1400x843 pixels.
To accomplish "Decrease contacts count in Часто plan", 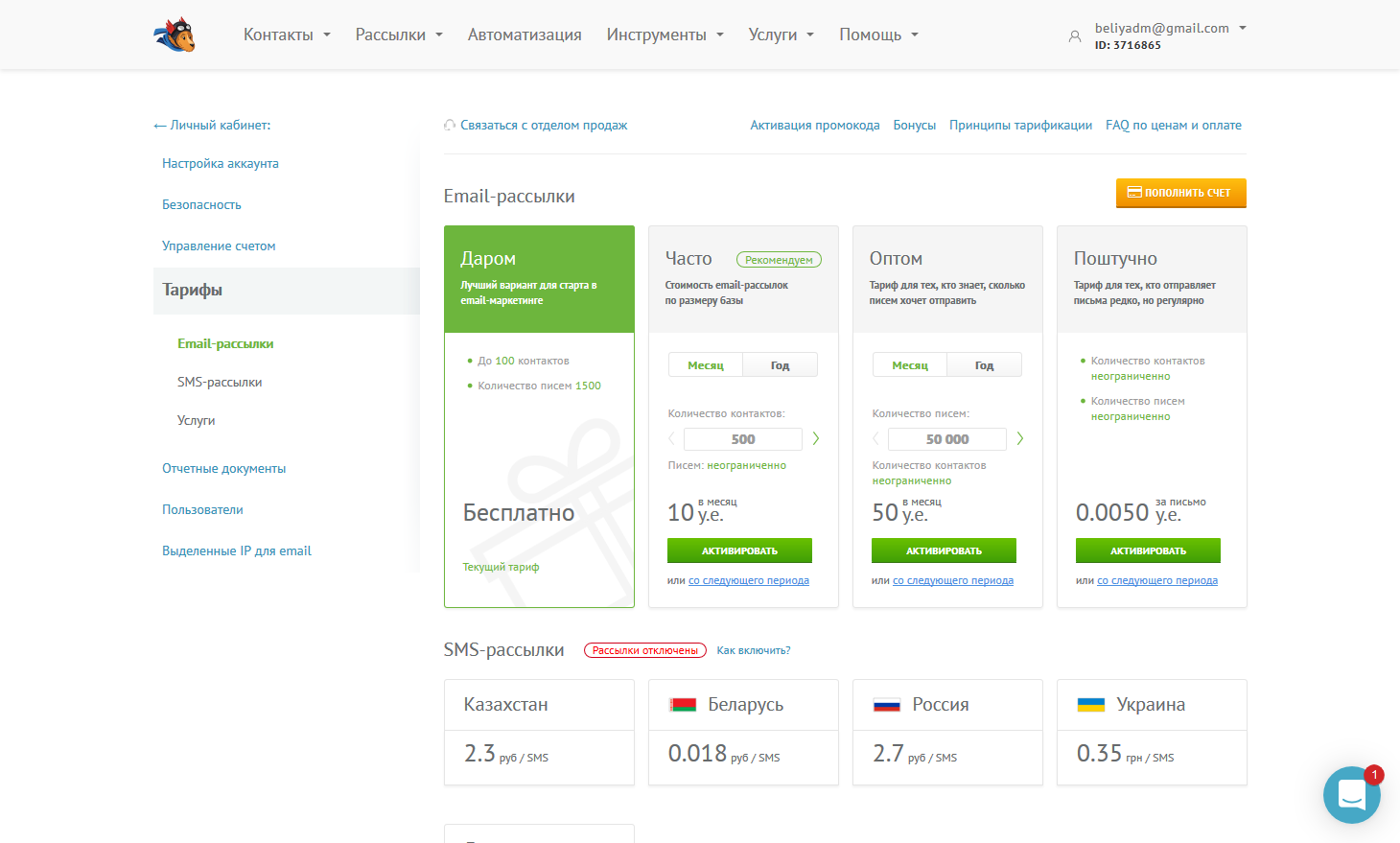I will (672, 438).
